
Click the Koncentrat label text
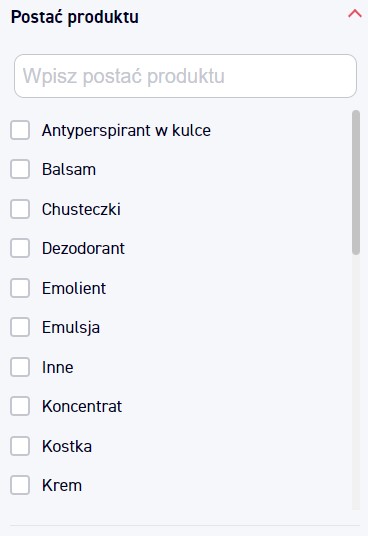(x=82, y=406)
